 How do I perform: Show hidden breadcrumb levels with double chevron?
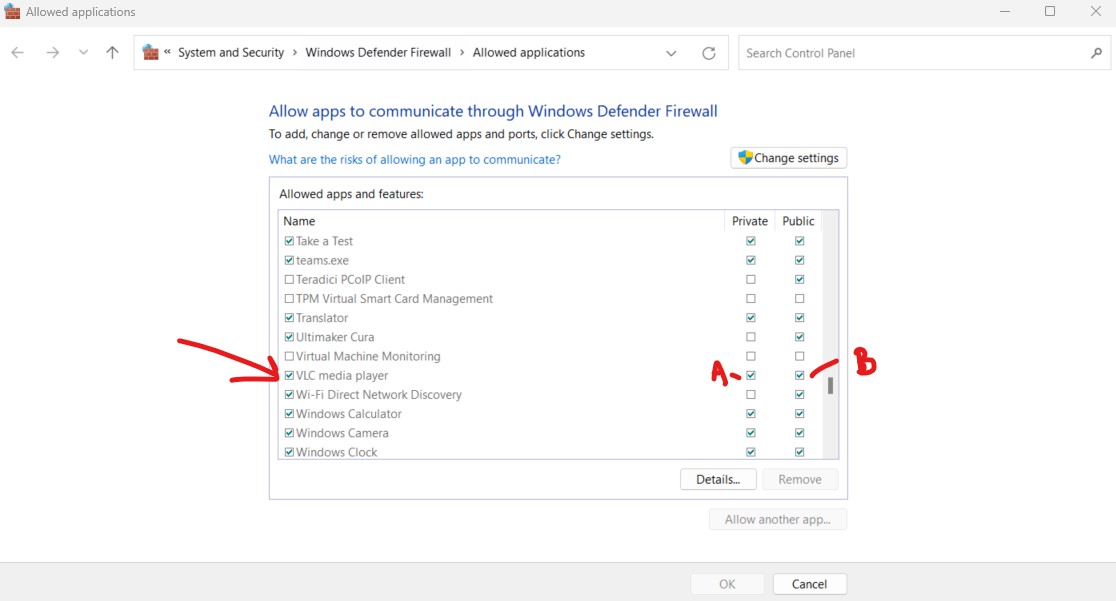pos(167,52)
